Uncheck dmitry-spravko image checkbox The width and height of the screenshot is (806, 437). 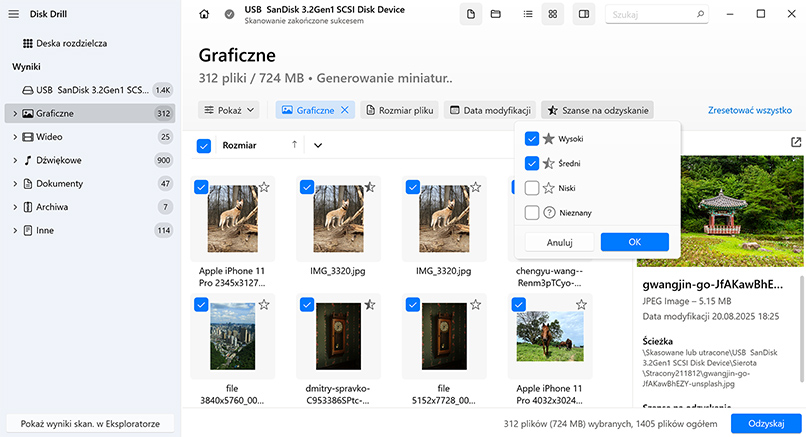click(307, 305)
